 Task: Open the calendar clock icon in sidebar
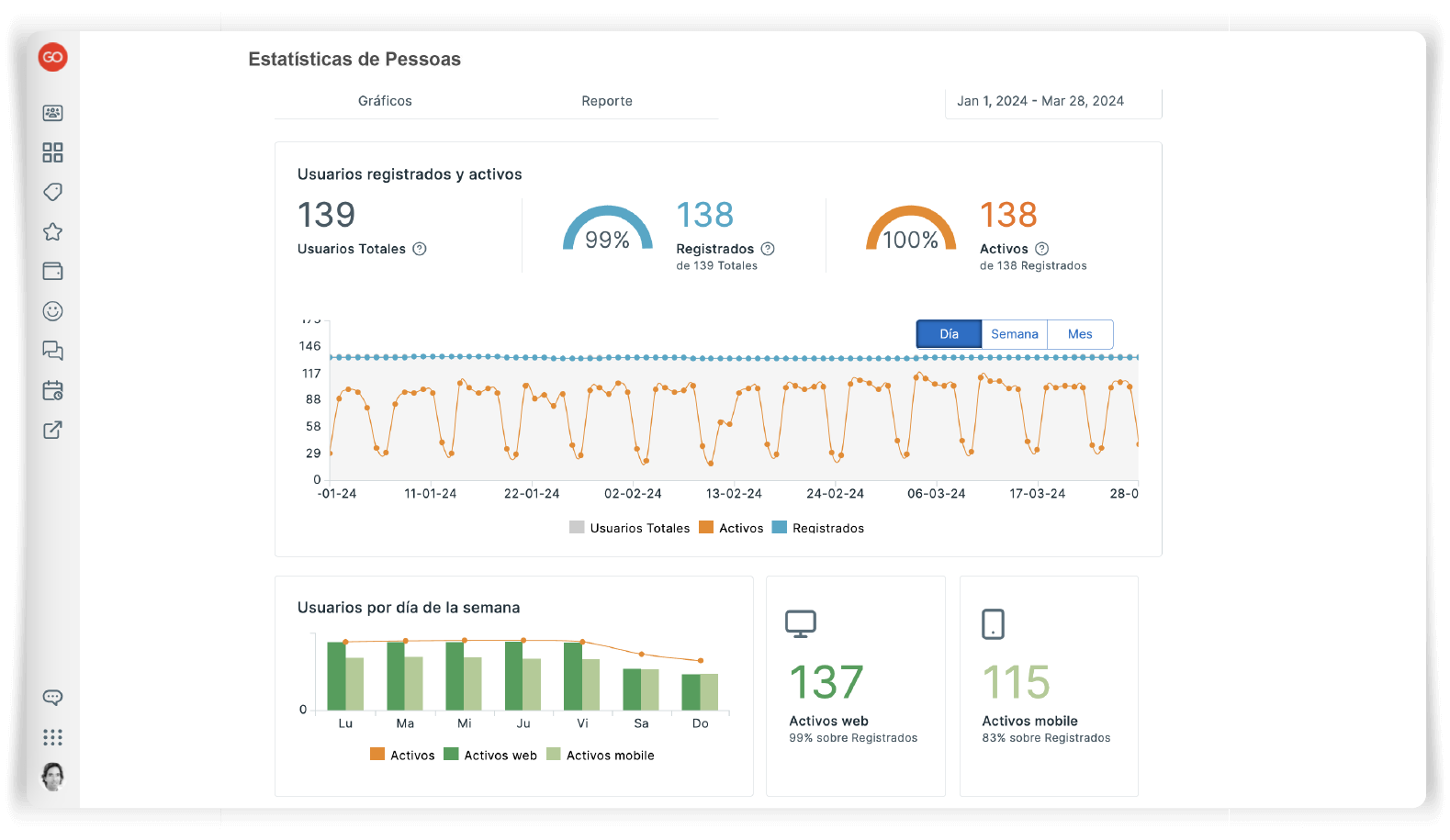[52, 390]
